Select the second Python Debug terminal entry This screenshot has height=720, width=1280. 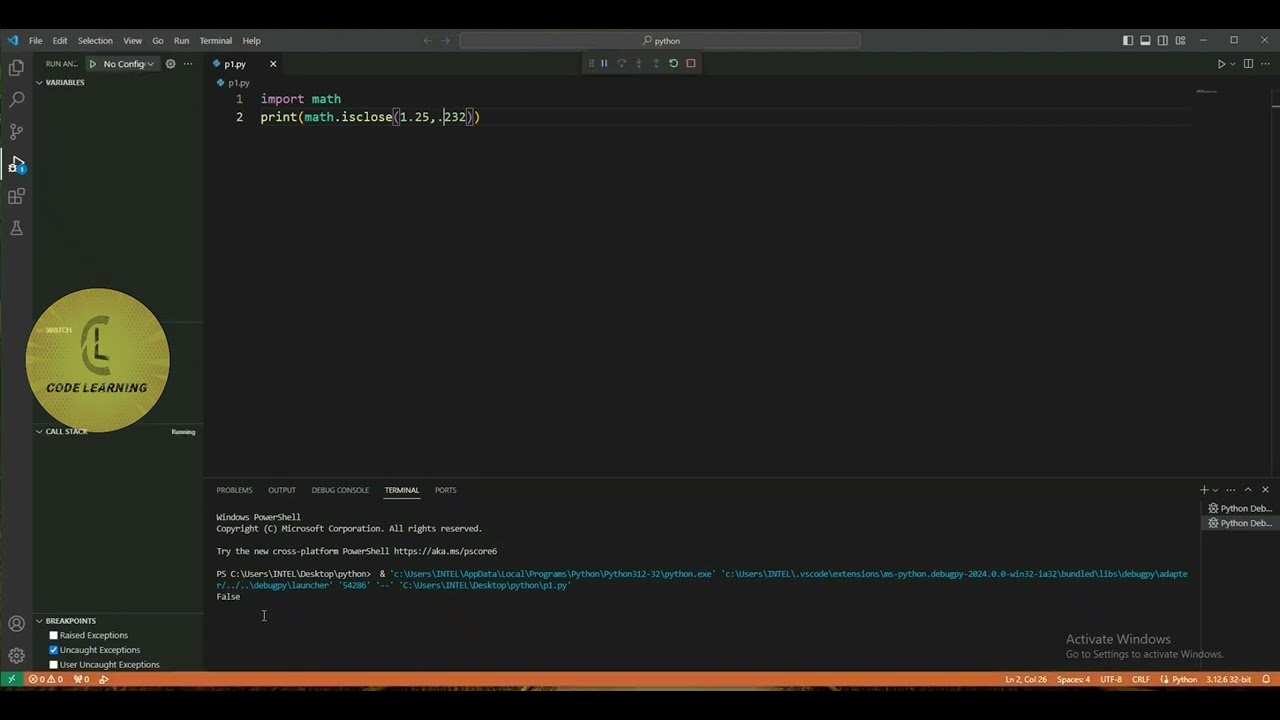tap(1240, 523)
